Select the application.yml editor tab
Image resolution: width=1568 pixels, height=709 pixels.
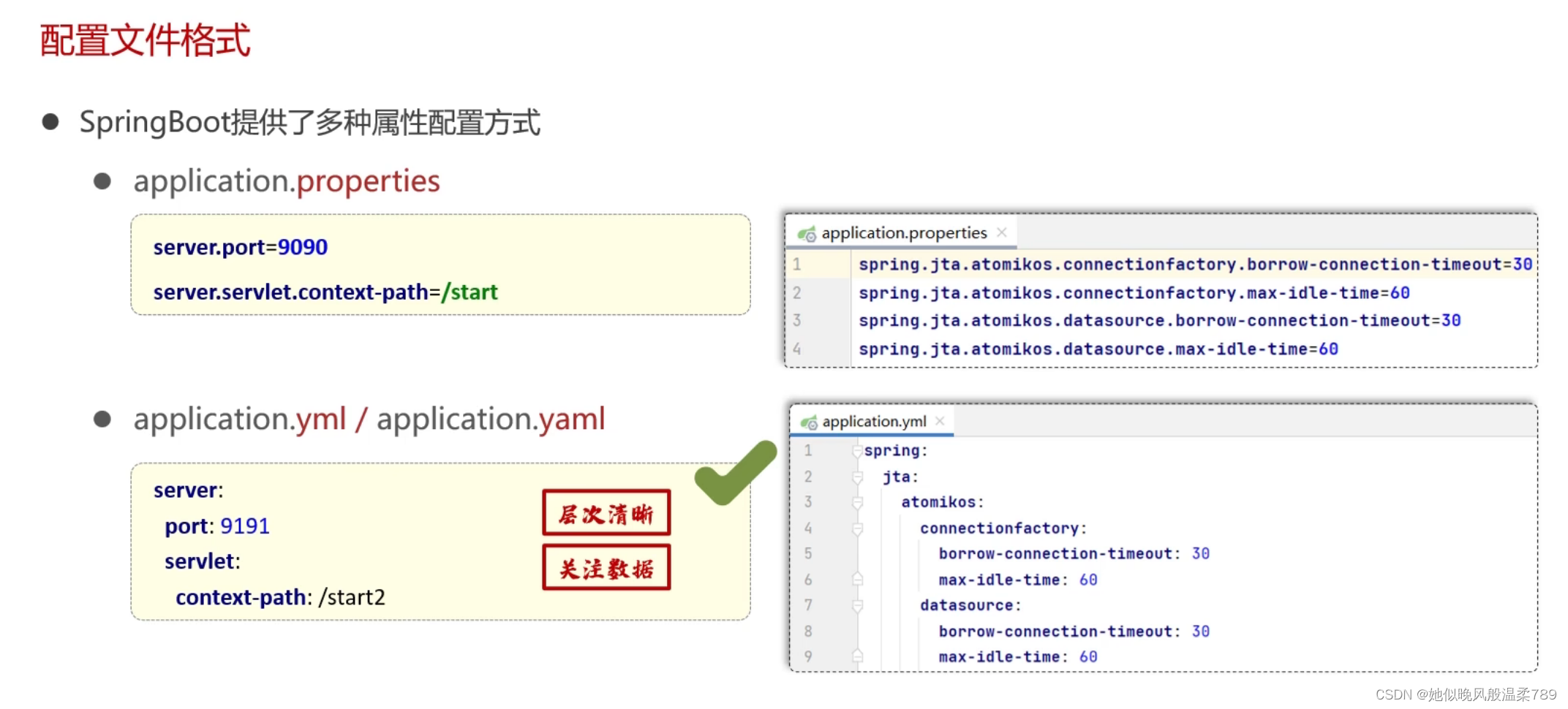872,422
